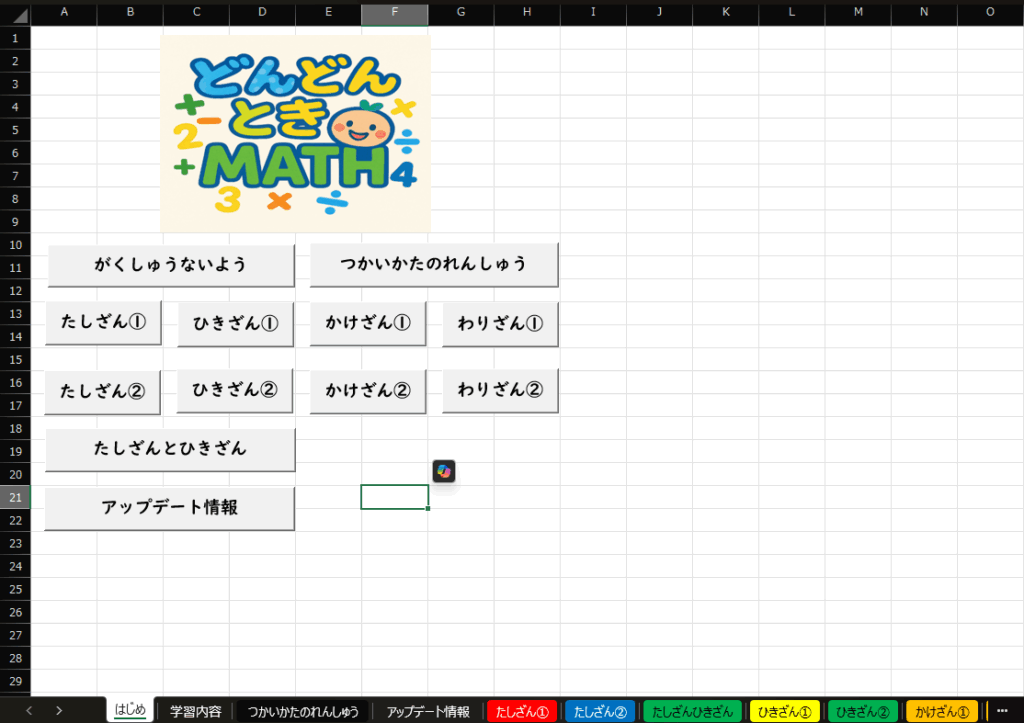Open the more sheets ellipsis at tab bar end
This screenshot has height=723, width=1024.
(1002, 711)
